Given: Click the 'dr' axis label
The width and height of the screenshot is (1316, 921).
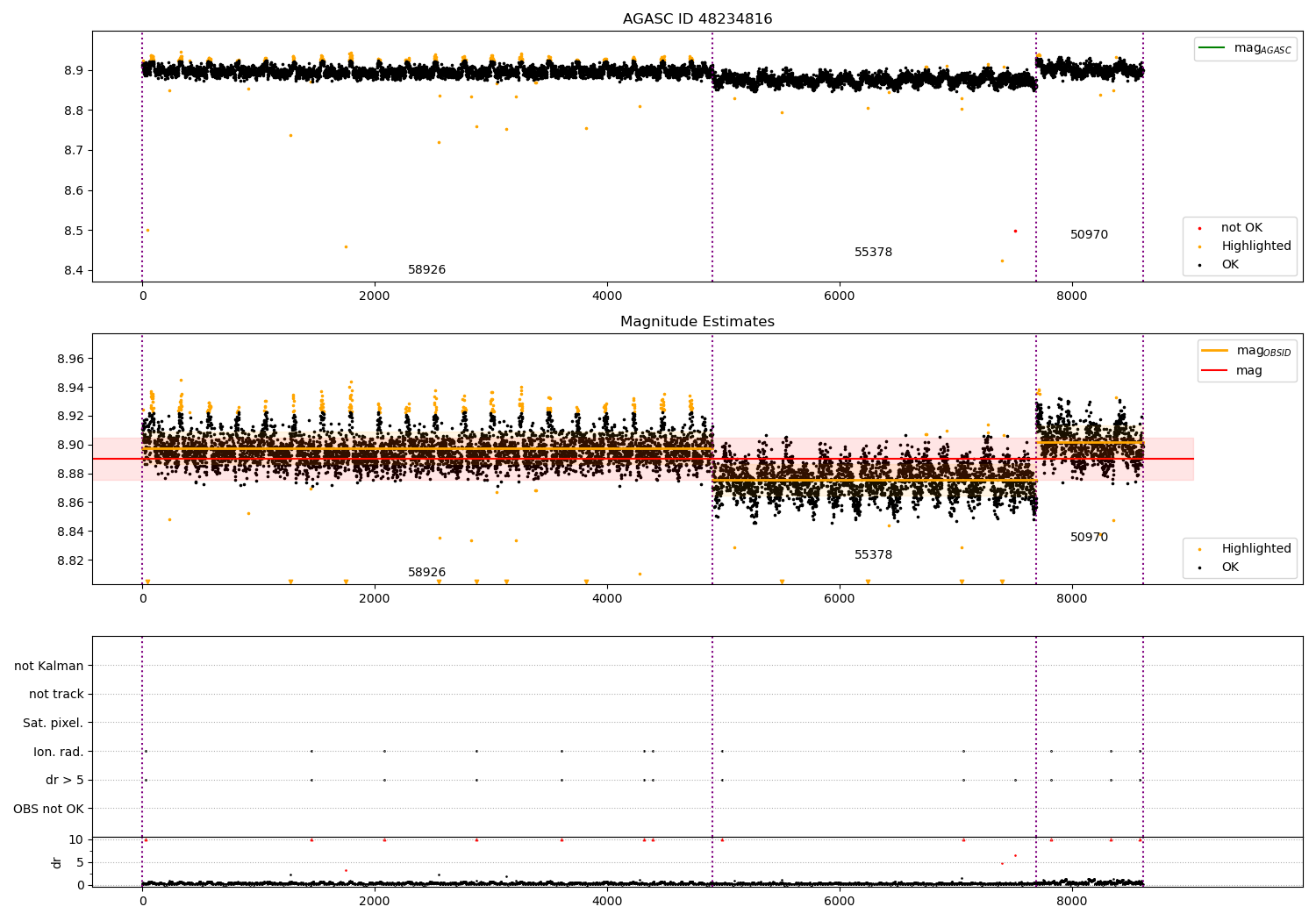Looking at the screenshot, I should tap(57, 862).
